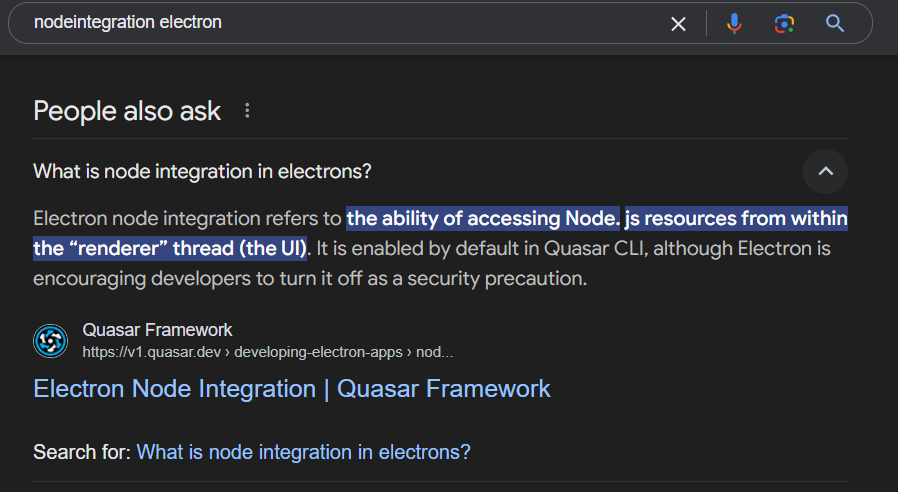Start voice search with the microphone icon
Viewport: 898px width, 492px height.
pos(734,23)
